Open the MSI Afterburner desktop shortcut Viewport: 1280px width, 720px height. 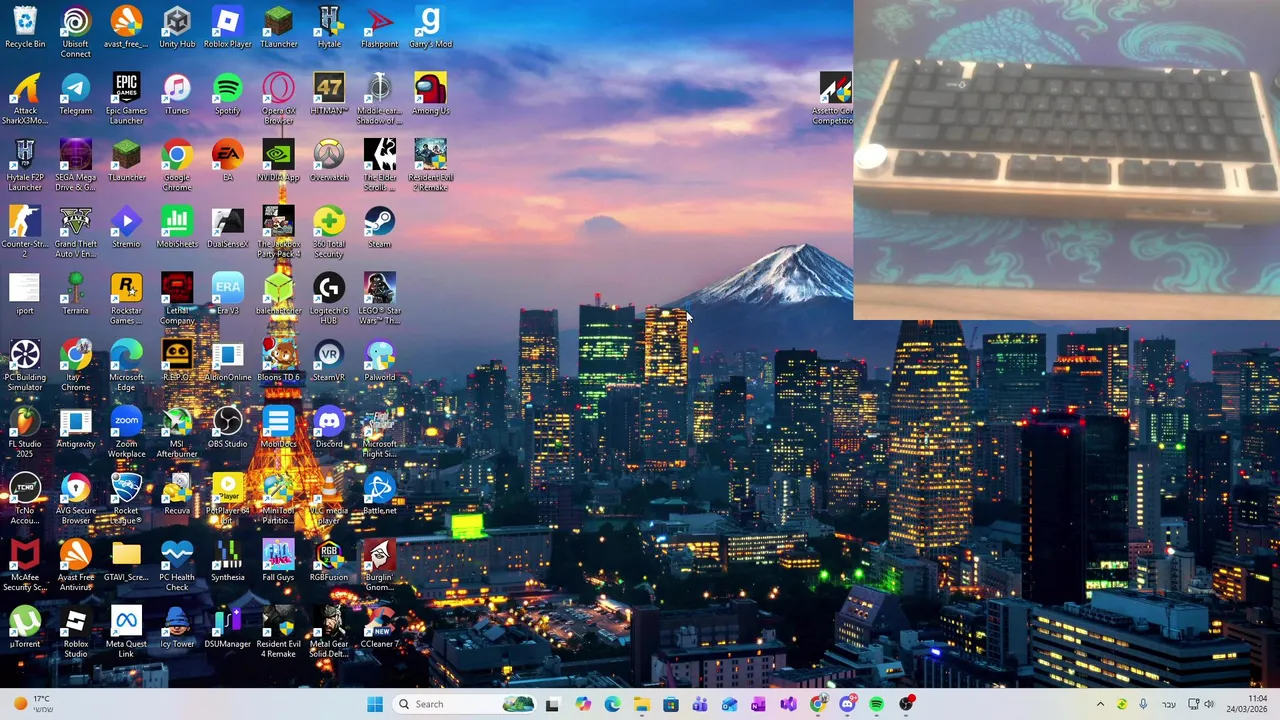pos(177,432)
